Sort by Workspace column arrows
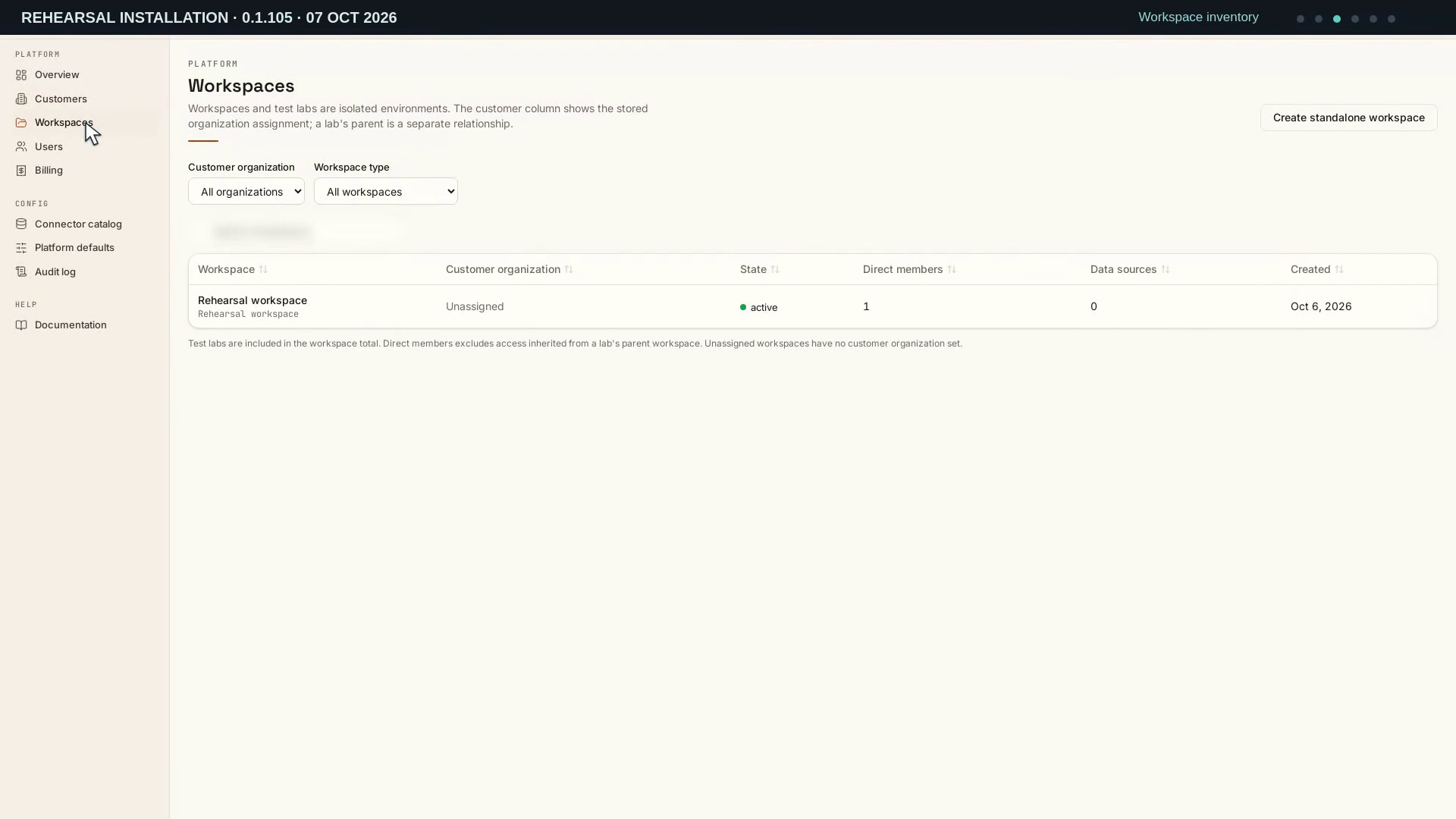Viewport: 1456px width, 819px height. (x=263, y=270)
